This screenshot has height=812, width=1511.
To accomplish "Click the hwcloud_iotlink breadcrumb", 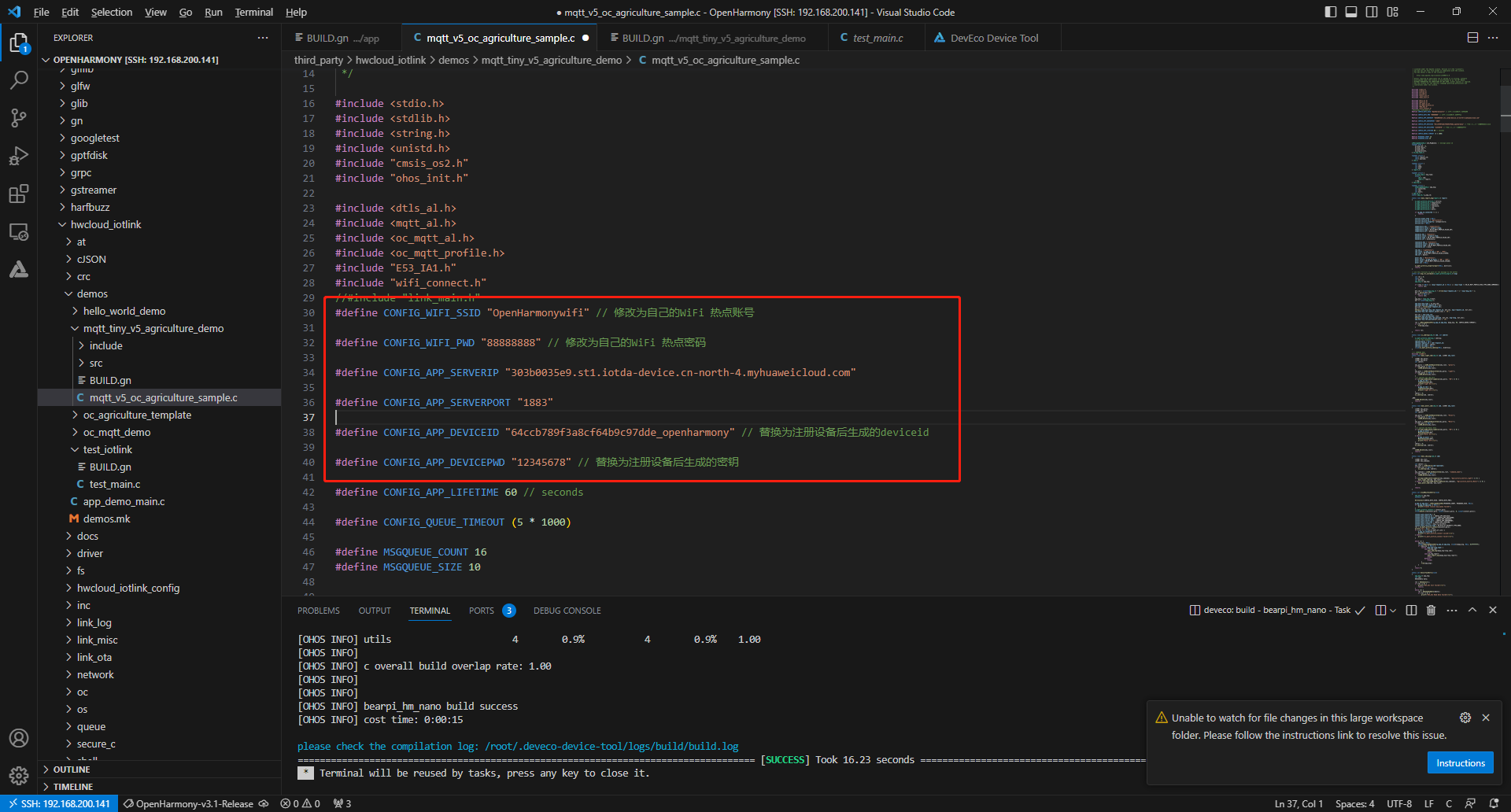I will [390, 61].
